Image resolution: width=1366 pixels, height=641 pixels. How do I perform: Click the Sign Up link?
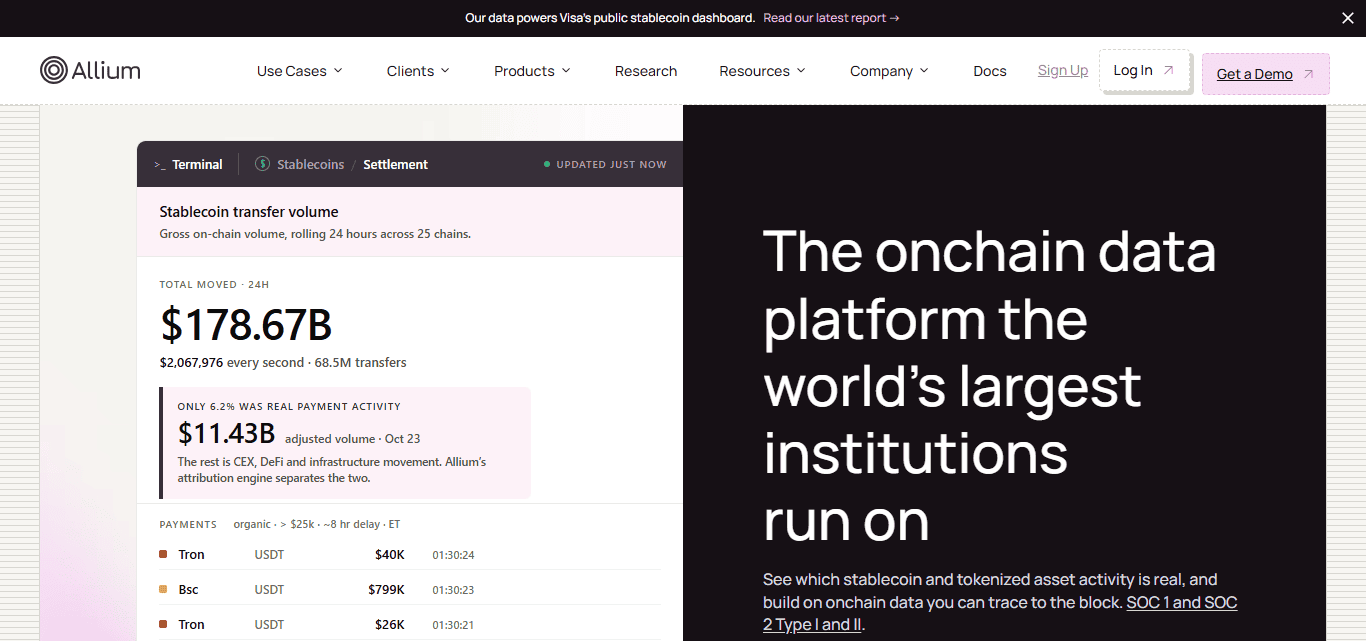tap(1063, 70)
